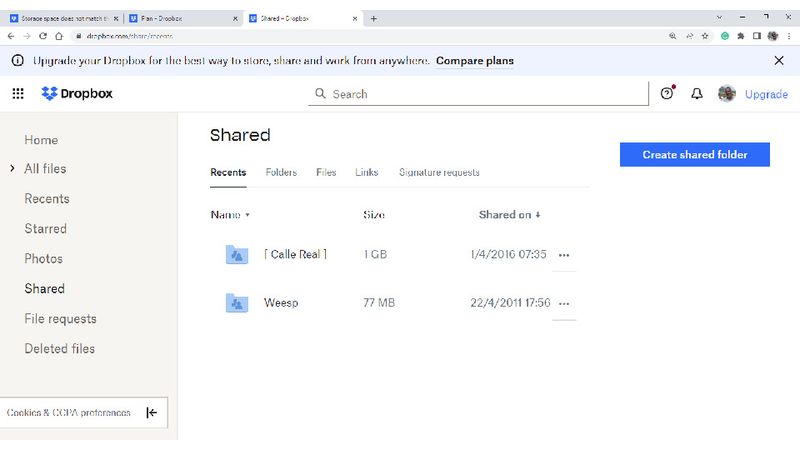
Task: Go to the browser home page icon
Action: (59, 36)
